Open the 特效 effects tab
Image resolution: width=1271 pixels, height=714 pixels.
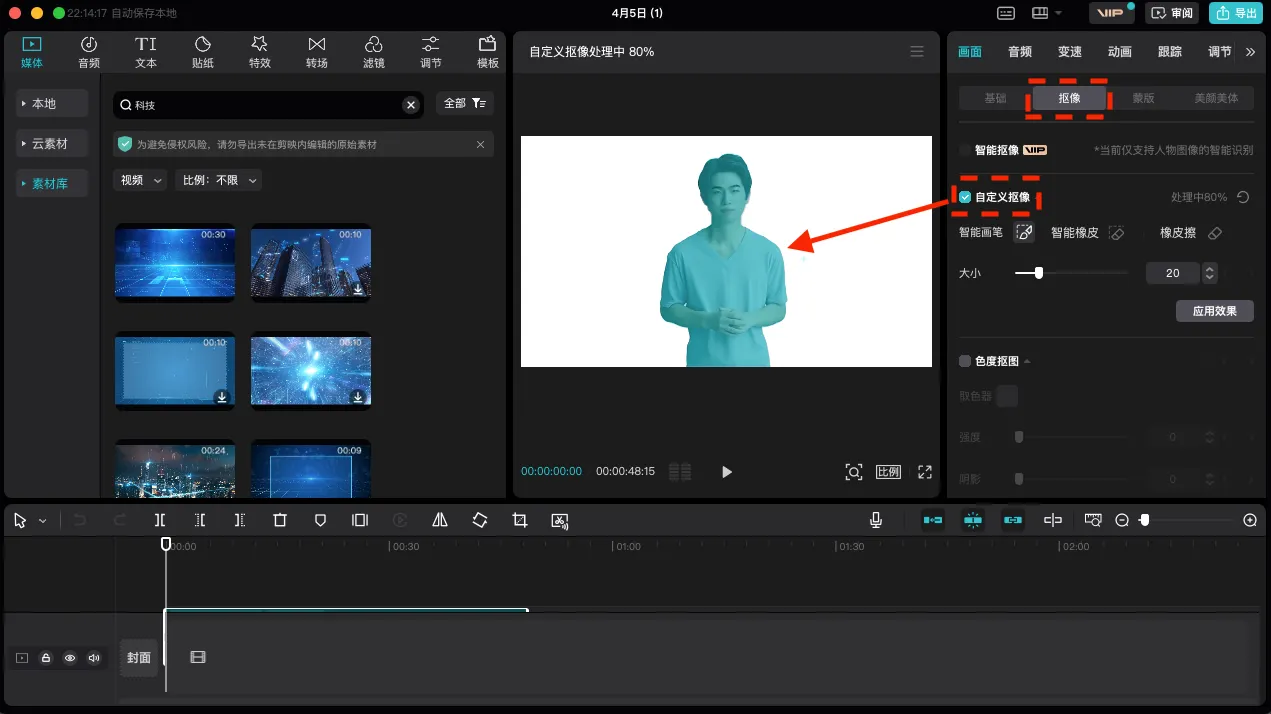click(x=260, y=52)
